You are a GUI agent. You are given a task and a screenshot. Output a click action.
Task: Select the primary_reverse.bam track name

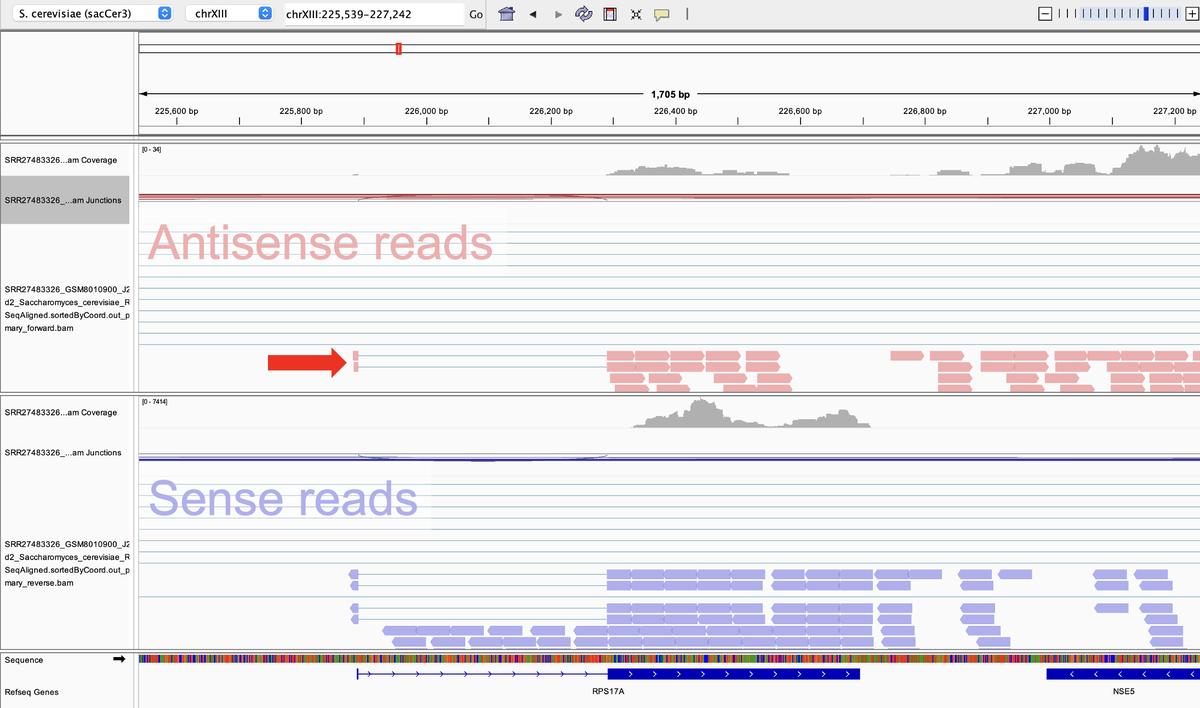[x=66, y=562]
